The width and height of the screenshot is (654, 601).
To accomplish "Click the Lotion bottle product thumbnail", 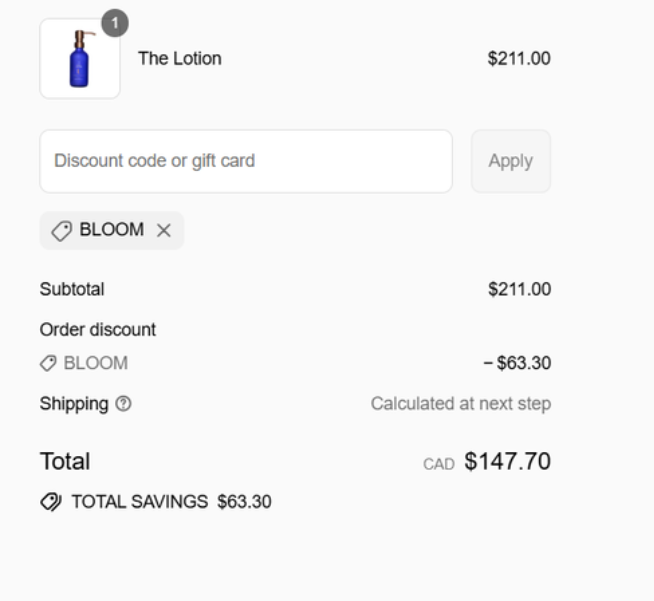I will (x=80, y=59).
